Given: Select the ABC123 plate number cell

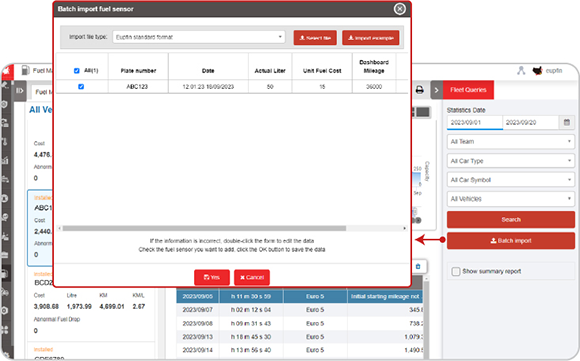Looking at the screenshot, I should click(x=137, y=87).
